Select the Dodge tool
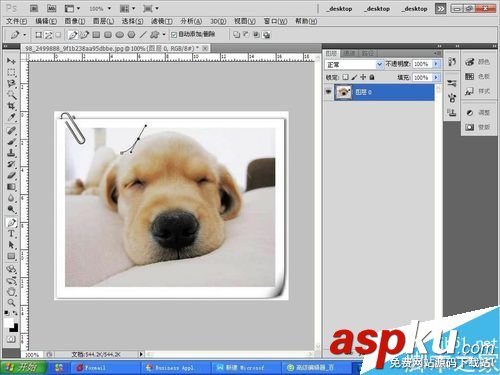500x375 pixels. tap(11, 209)
